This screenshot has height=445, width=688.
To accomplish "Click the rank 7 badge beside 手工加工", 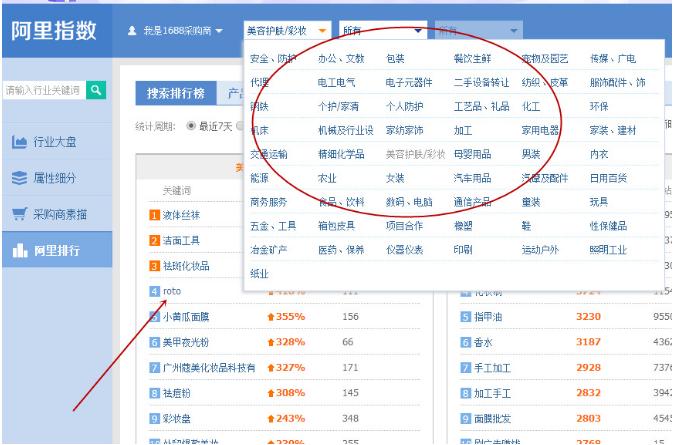I will click(x=465, y=368).
